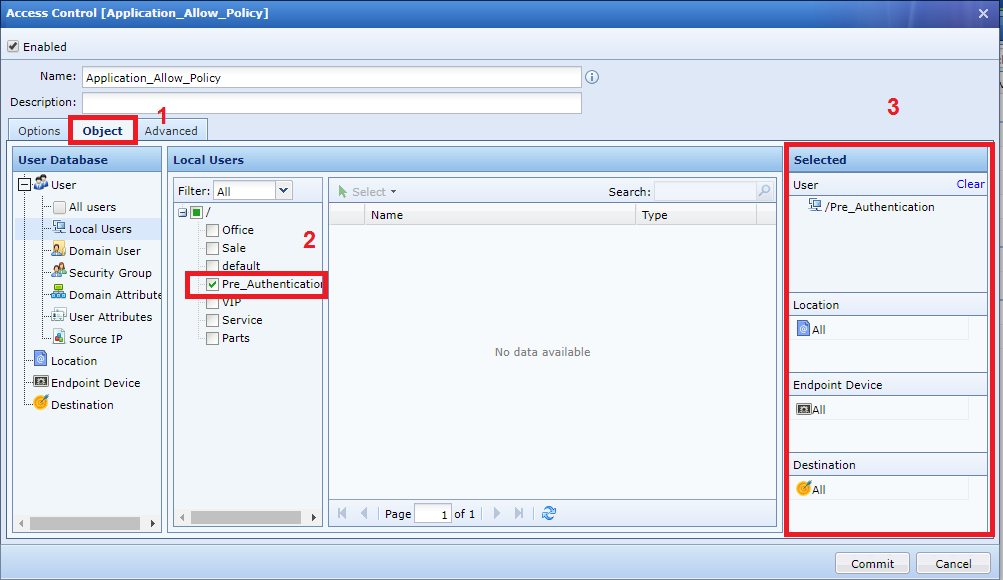
Task: Click the refresh icon in pager
Action: pos(549,513)
